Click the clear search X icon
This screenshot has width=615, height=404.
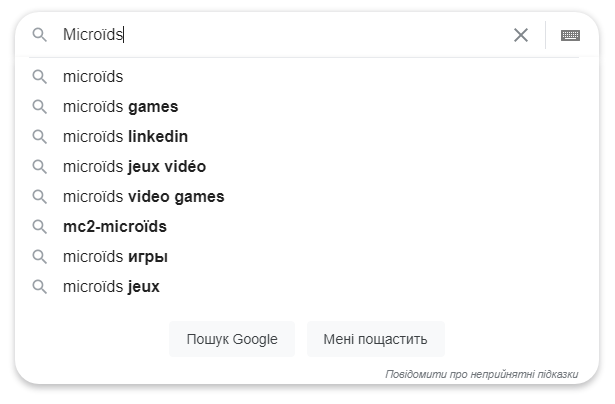click(521, 35)
